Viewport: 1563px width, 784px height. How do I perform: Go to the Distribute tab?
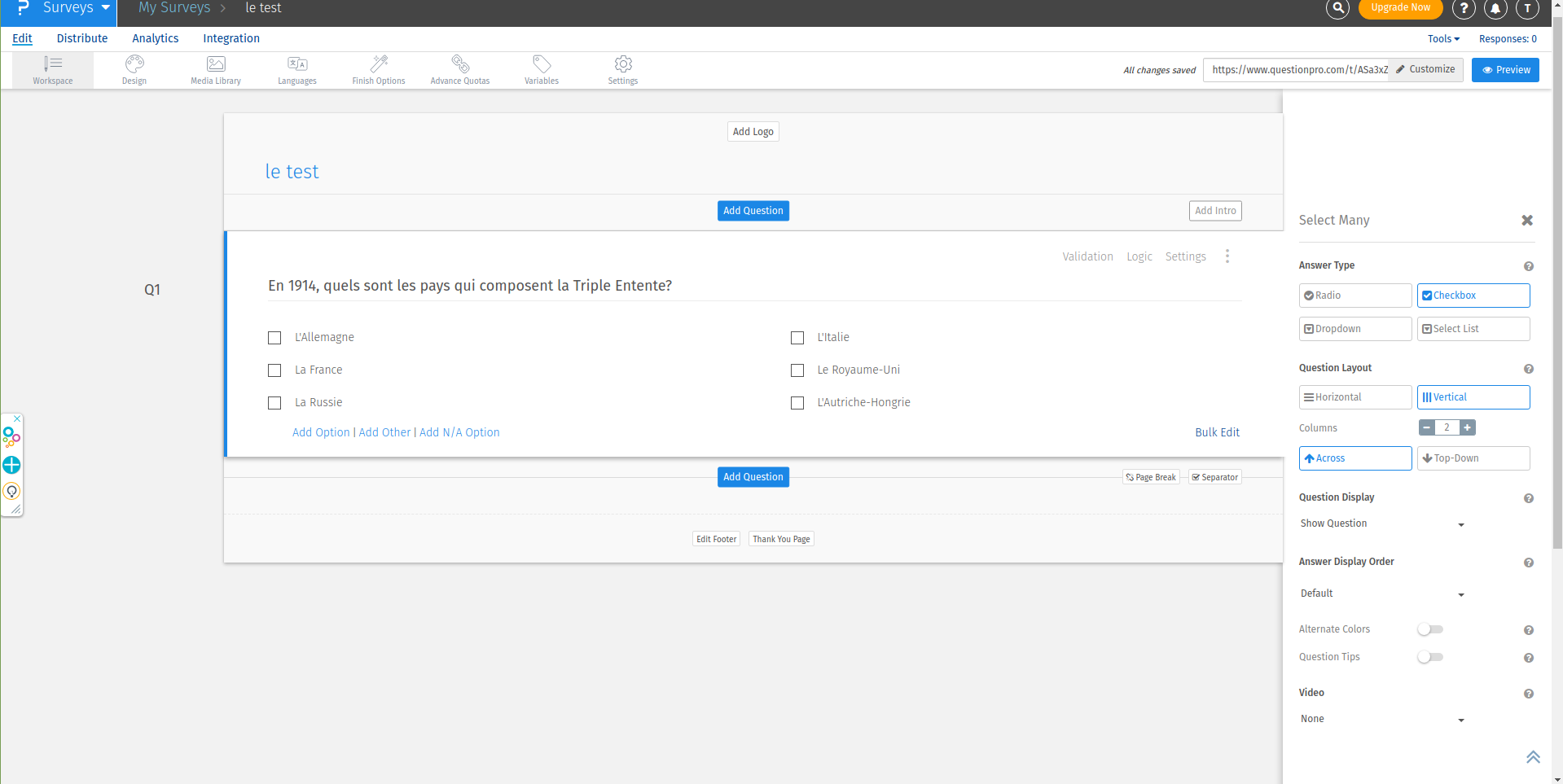point(82,38)
